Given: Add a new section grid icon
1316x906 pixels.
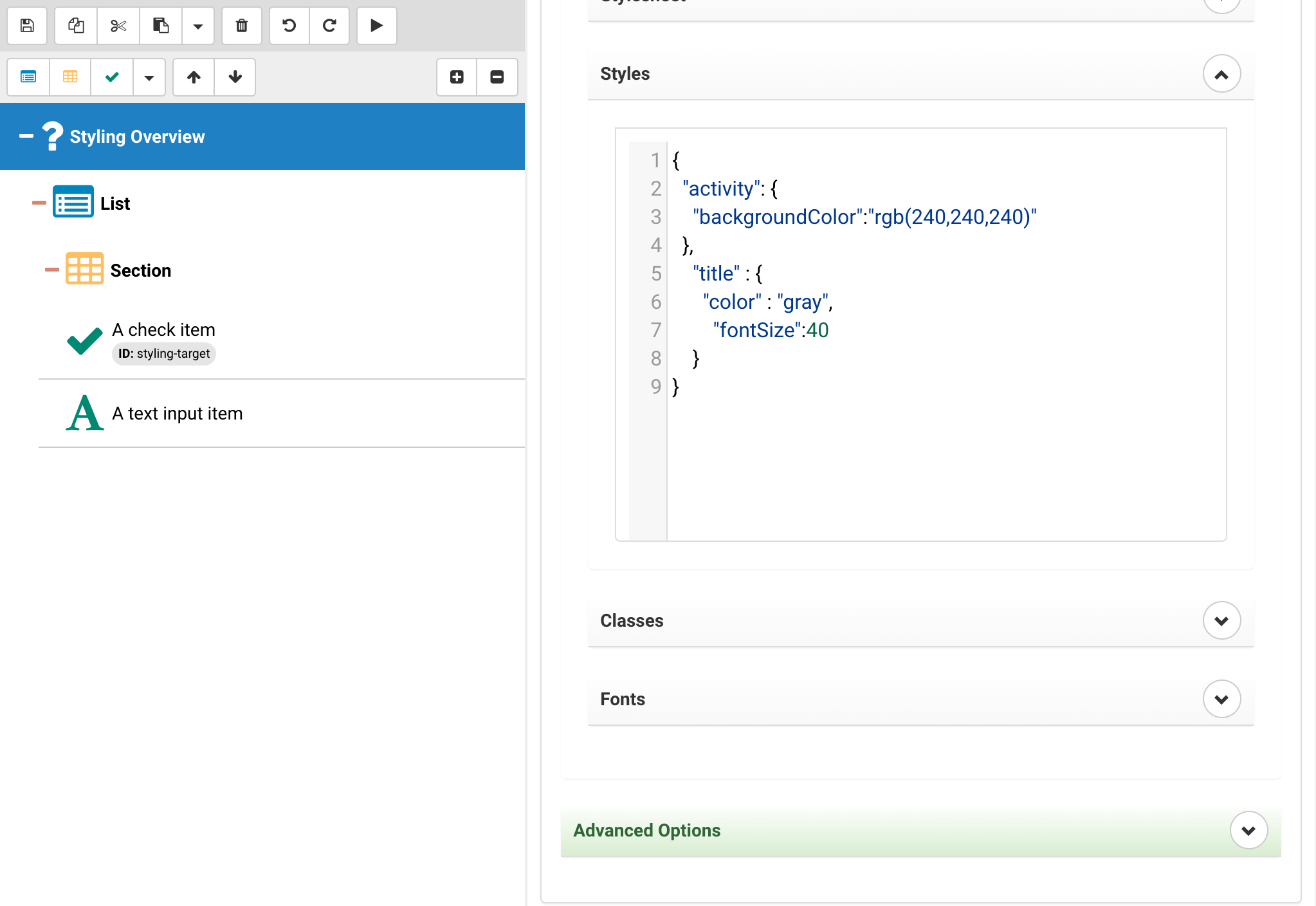Looking at the screenshot, I should click(x=70, y=77).
